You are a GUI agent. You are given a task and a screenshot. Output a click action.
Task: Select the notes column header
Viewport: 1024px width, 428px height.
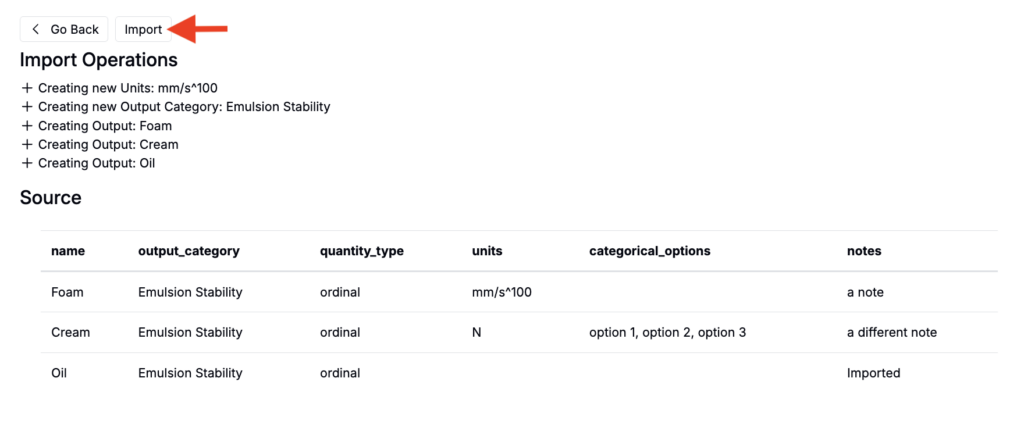click(864, 251)
